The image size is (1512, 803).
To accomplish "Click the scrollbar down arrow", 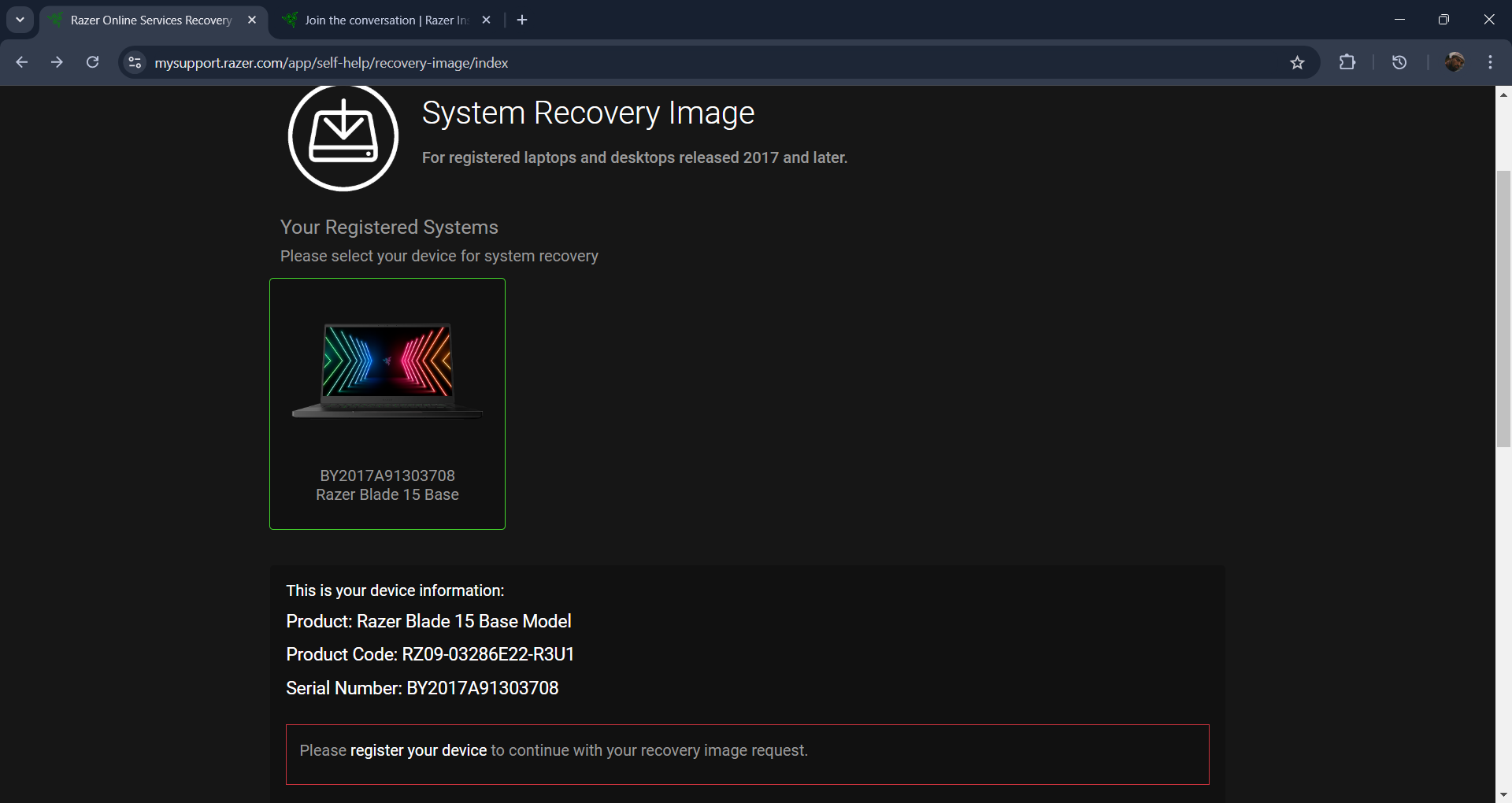I will [1503, 795].
